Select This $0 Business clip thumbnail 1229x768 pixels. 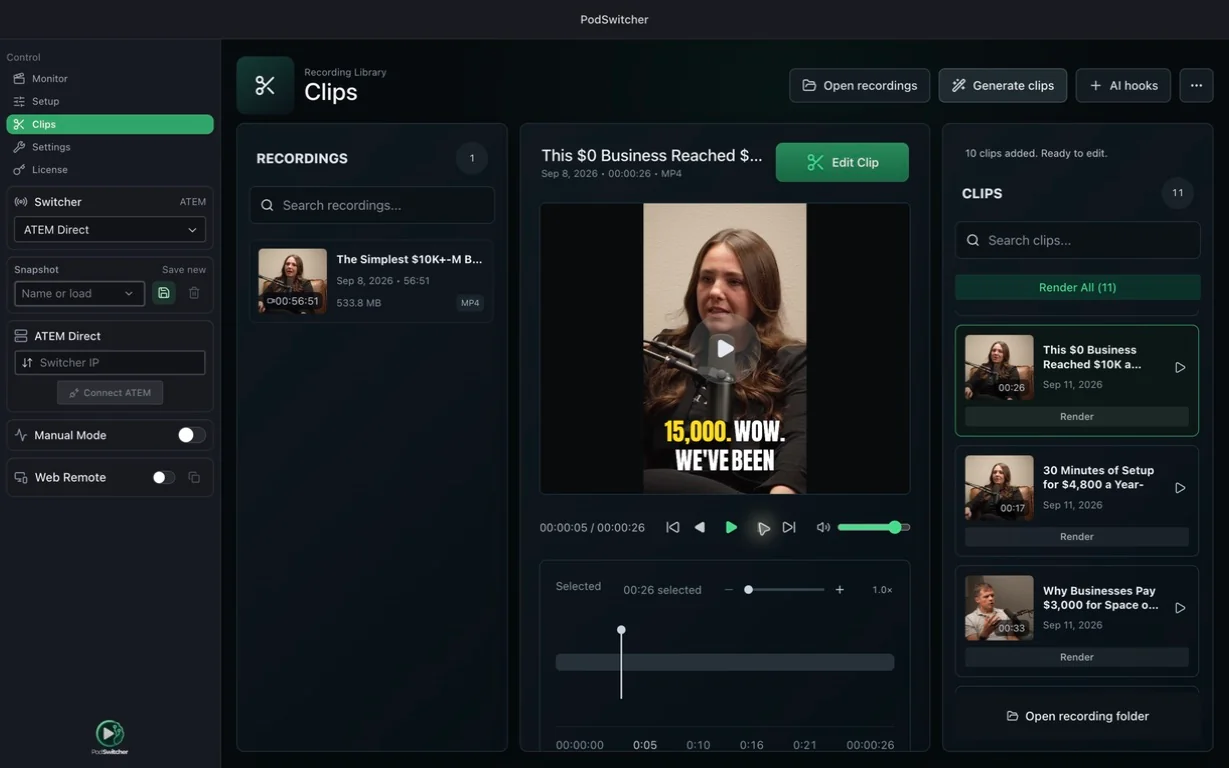click(999, 367)
